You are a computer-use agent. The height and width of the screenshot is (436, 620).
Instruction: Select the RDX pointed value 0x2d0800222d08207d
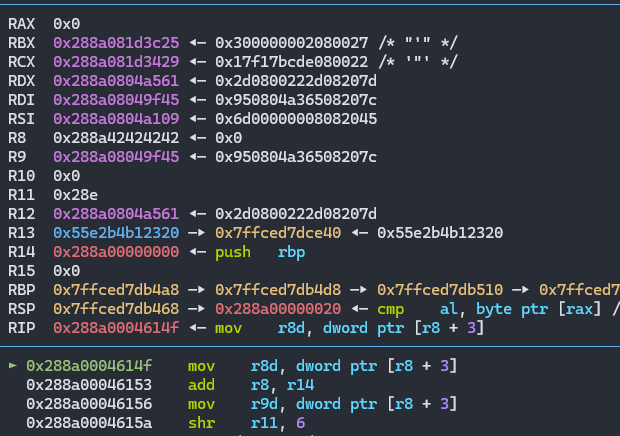point(296,81)
